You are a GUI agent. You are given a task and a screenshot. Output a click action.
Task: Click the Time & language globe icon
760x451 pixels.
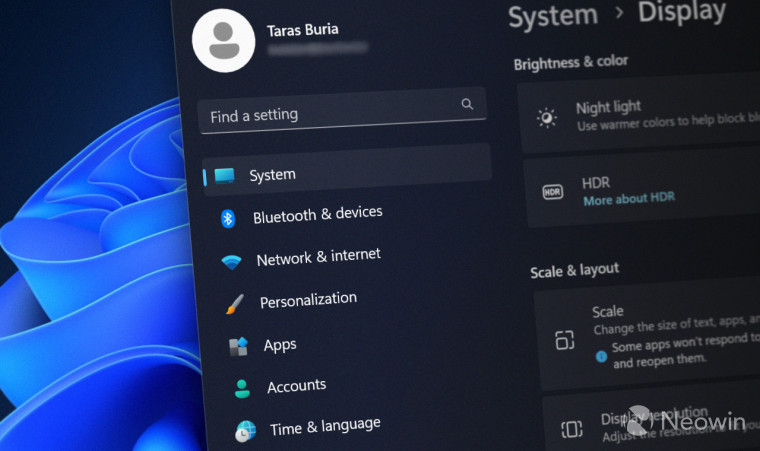[x=246, y=431]
